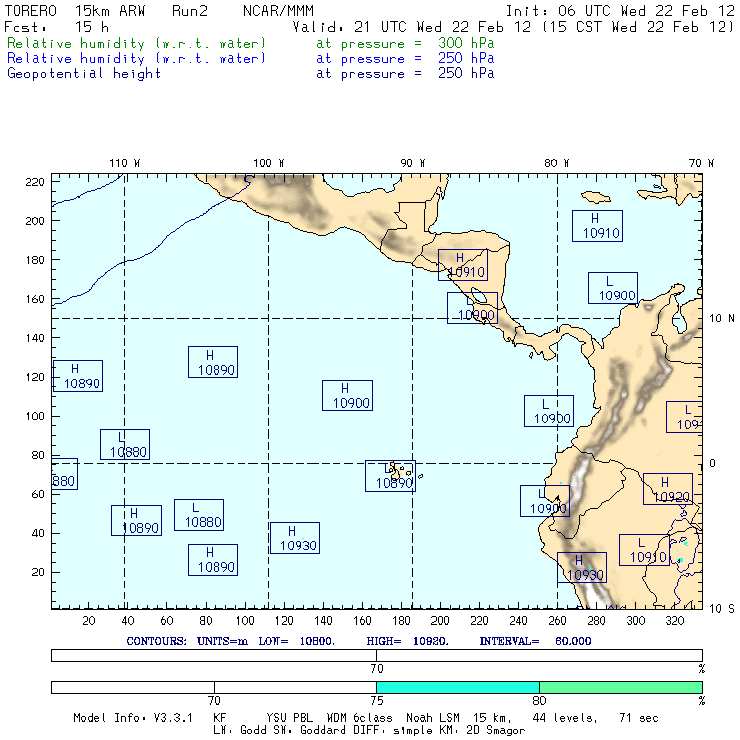Click the 'Run2' header label
The image size is (740, 740).
(190, 11)
